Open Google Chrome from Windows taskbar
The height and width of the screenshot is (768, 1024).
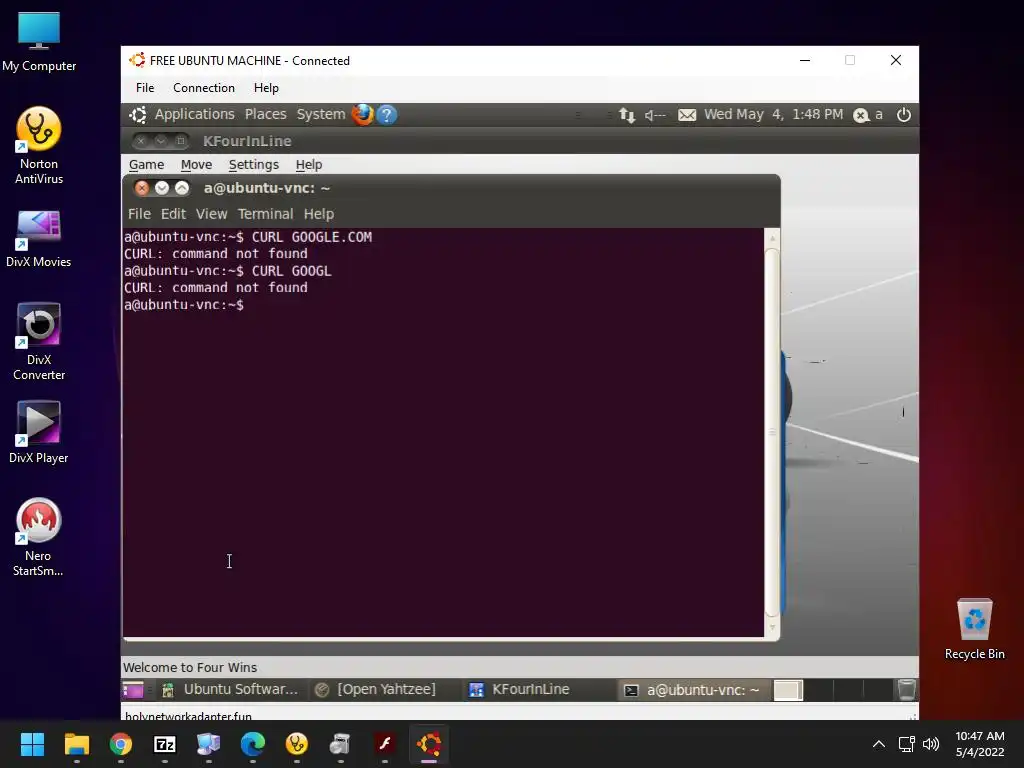121,744
